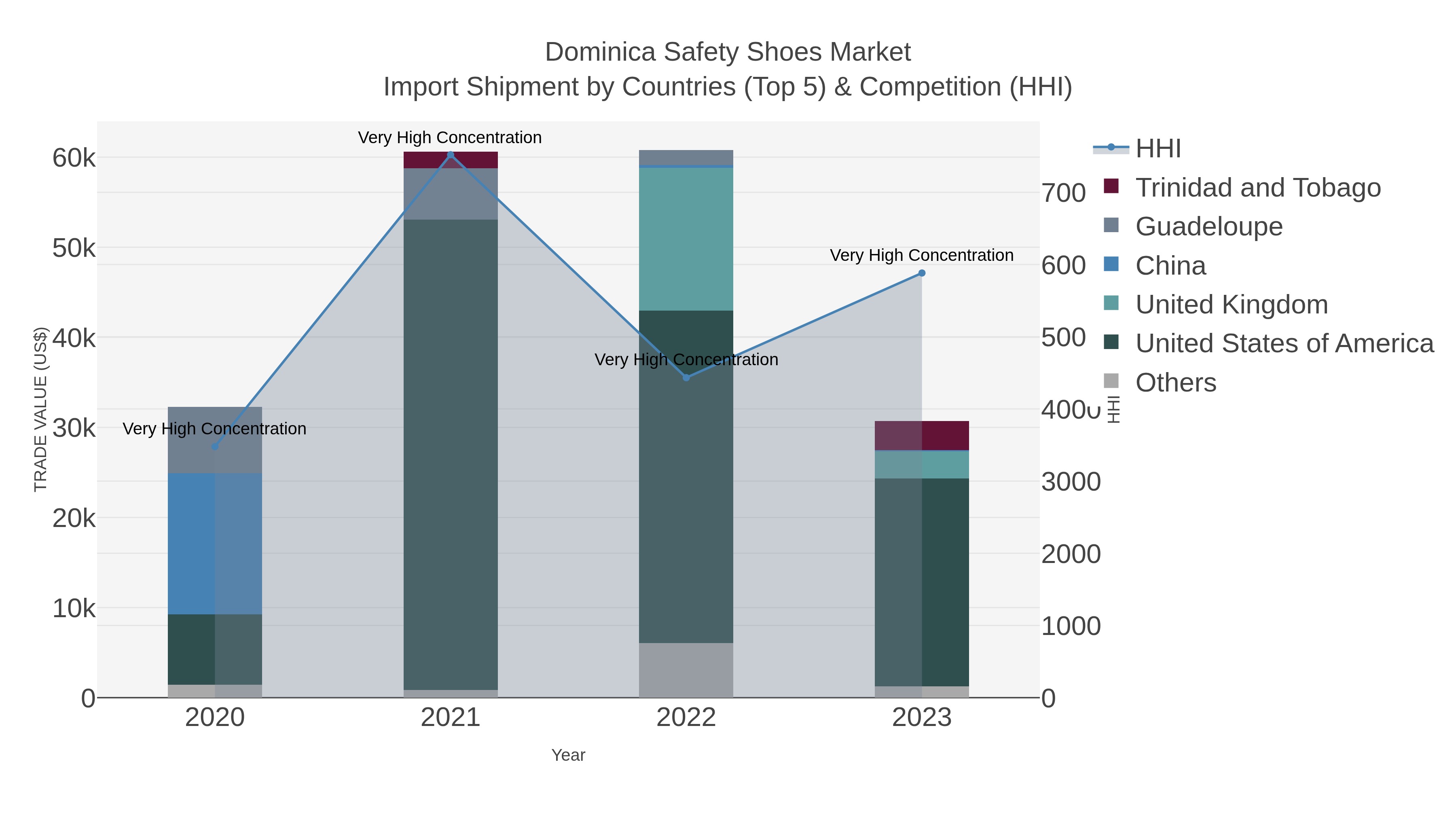Select the United Kingdom segment in 2022 bar
Screen dimensions: 1456x819
pos(686,239)
